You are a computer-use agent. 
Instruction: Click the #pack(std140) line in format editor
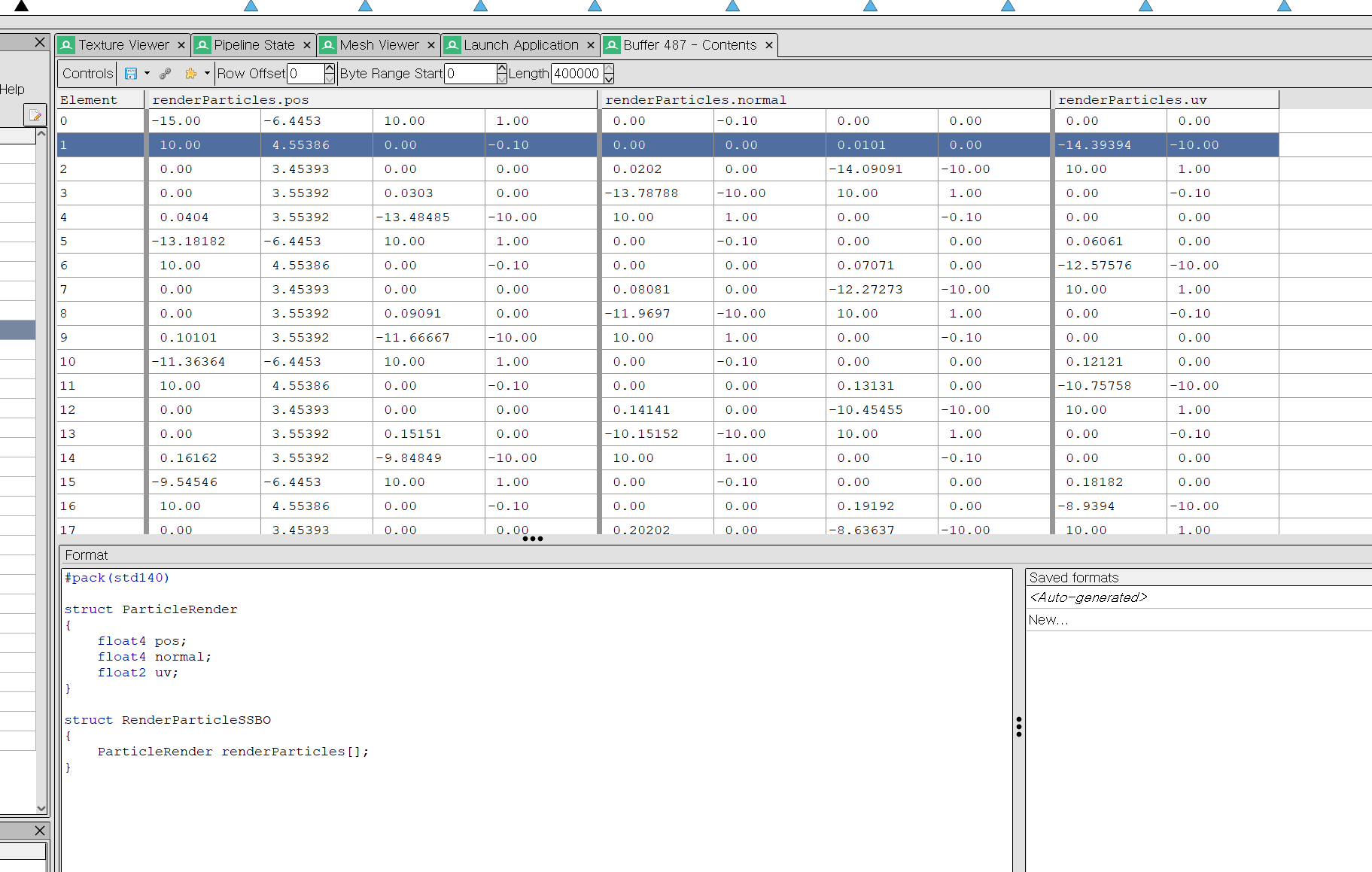117,578
